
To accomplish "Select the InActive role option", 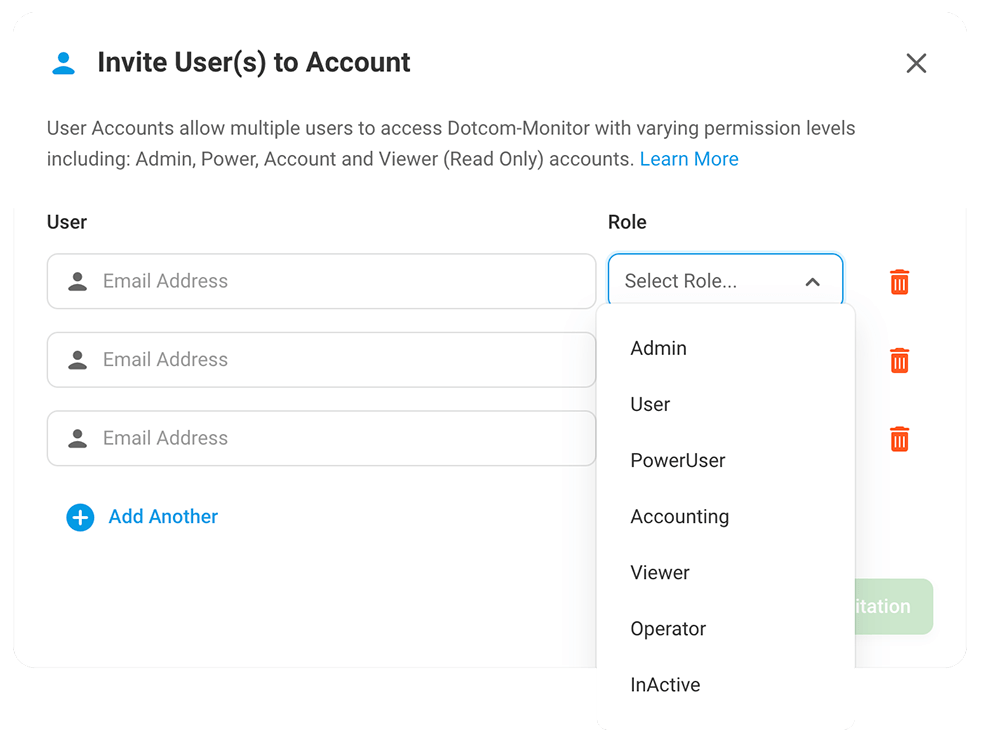I will (x=665, y=684).
